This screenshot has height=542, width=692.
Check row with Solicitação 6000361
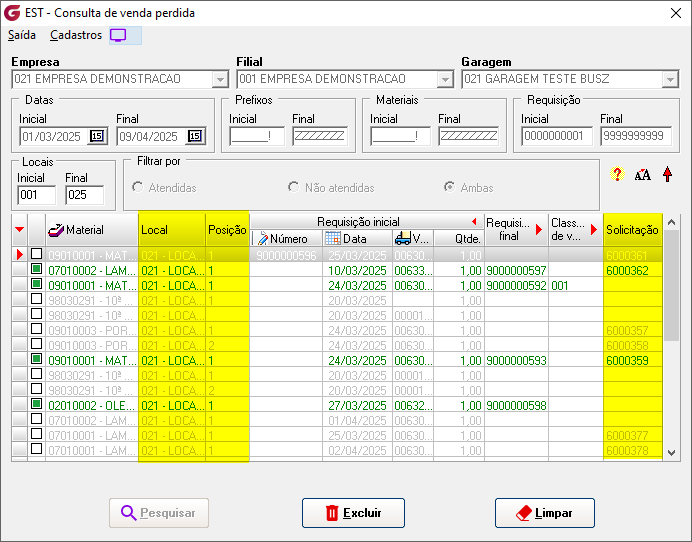37,254
